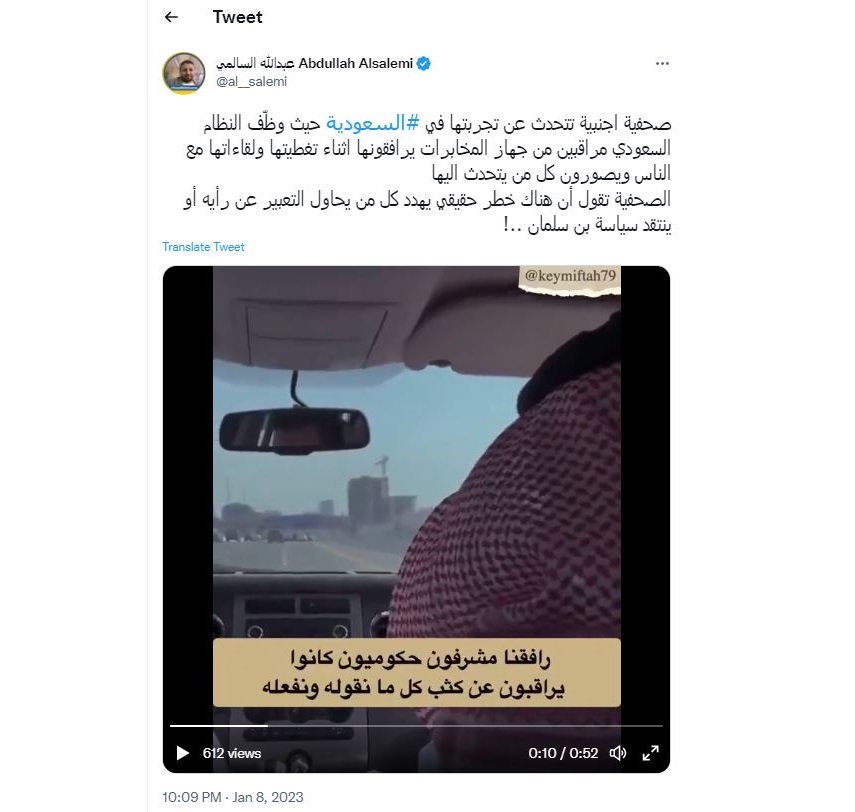Click the verified blue checkmark badge
The image size is (855, 812).
424,64
